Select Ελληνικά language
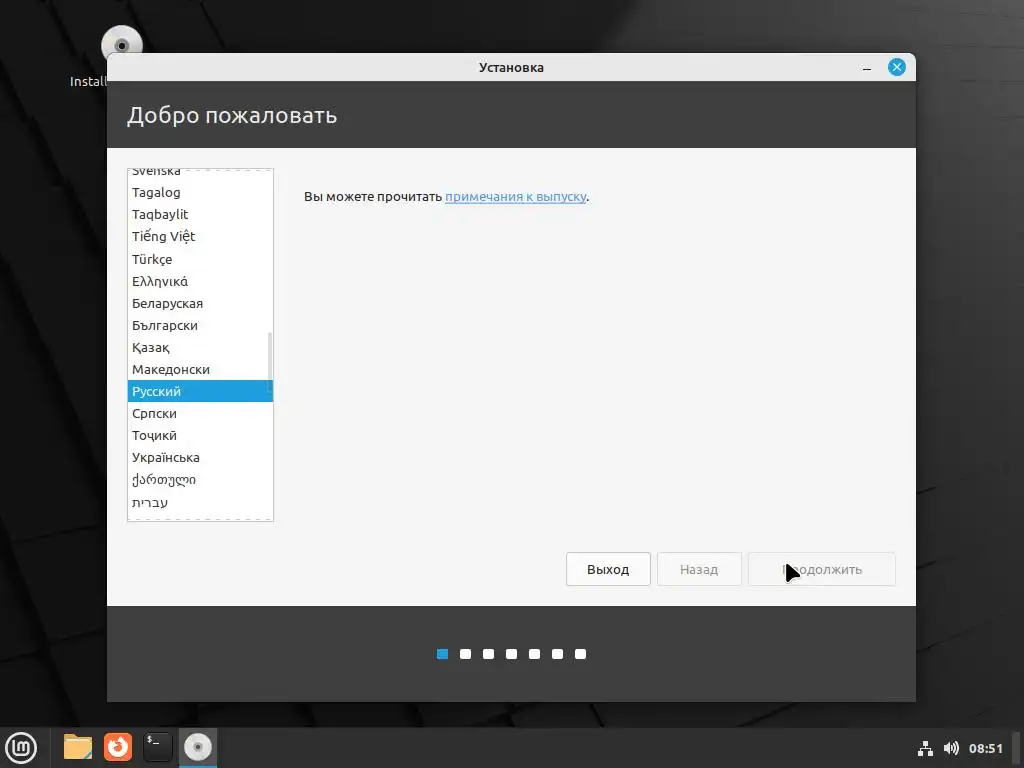The height and width of the screenshot is (768, 1024). [x=200, y=281]
